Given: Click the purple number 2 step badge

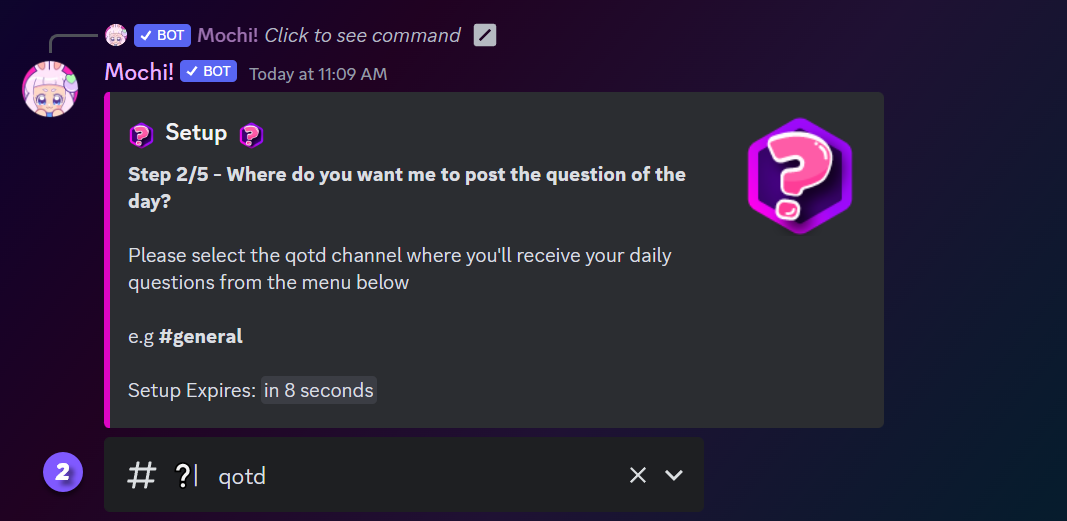Looking at the screenshot, I should click(62, 472).
